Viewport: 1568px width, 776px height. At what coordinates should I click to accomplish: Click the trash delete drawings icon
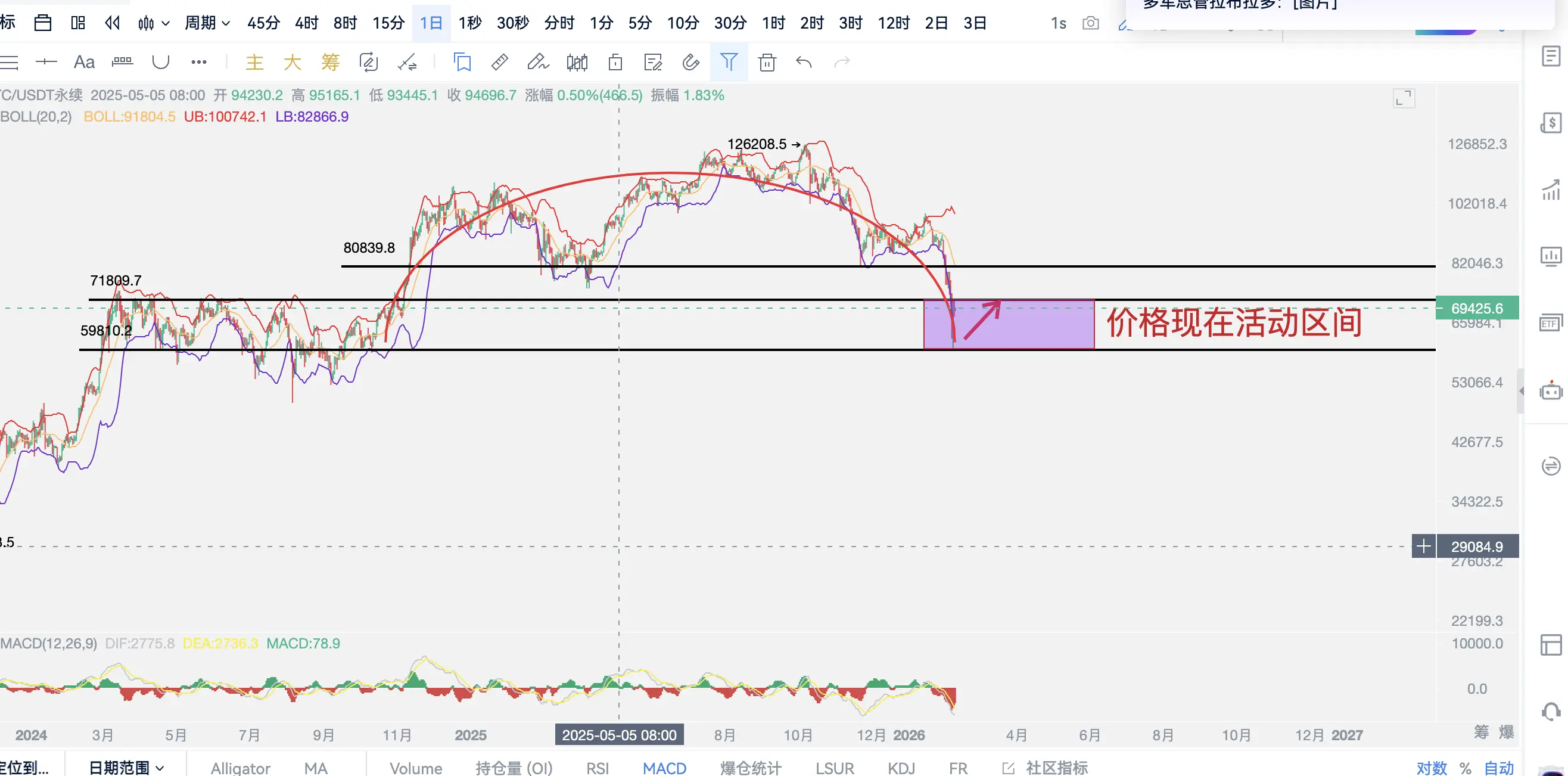[x=767, y=62]
